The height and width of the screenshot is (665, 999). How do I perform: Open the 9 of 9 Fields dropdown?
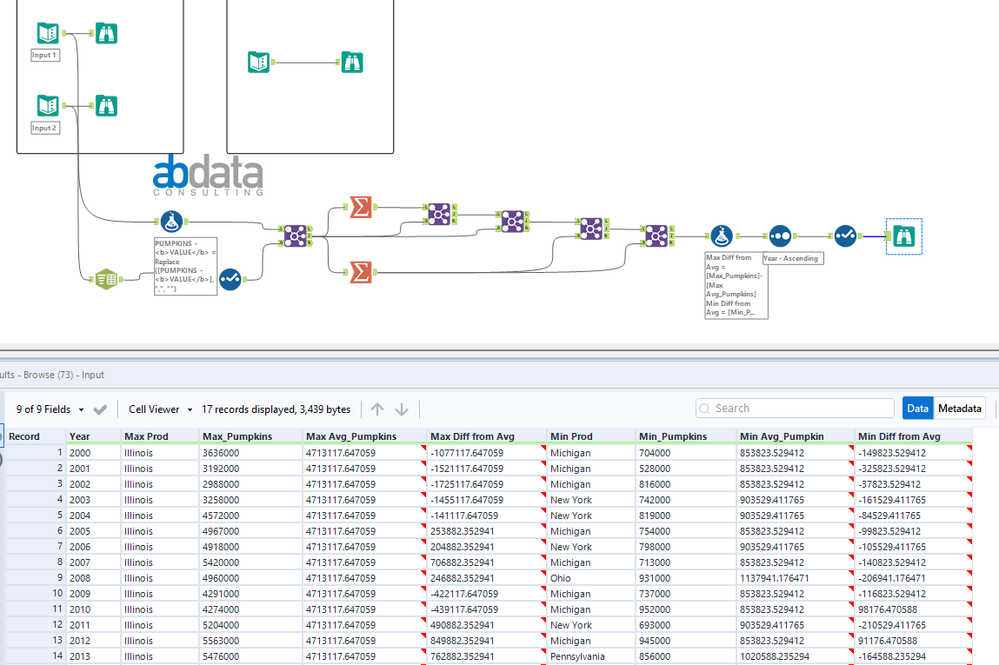50,410
